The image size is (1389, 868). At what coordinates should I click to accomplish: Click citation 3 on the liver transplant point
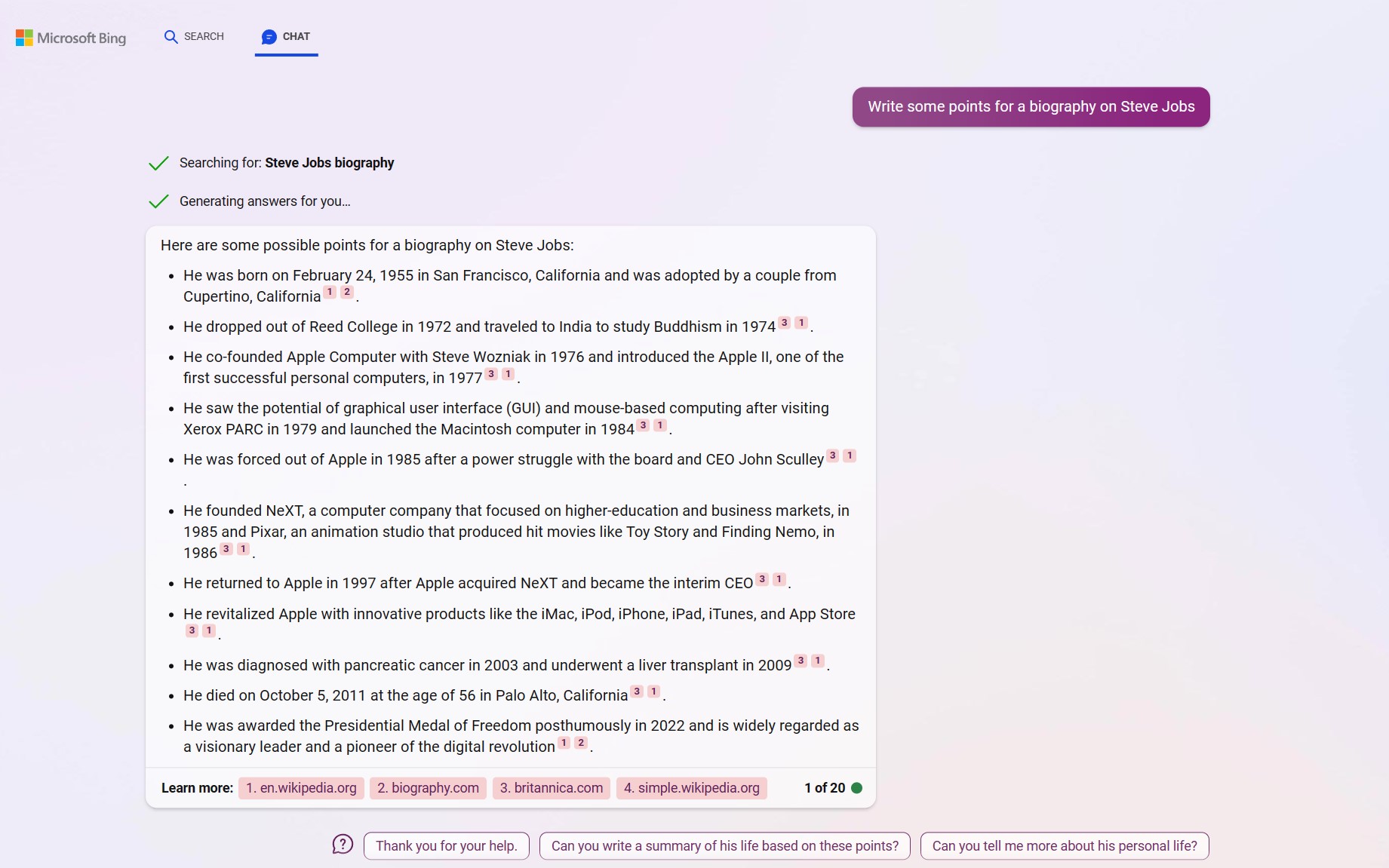pos(801,661)
